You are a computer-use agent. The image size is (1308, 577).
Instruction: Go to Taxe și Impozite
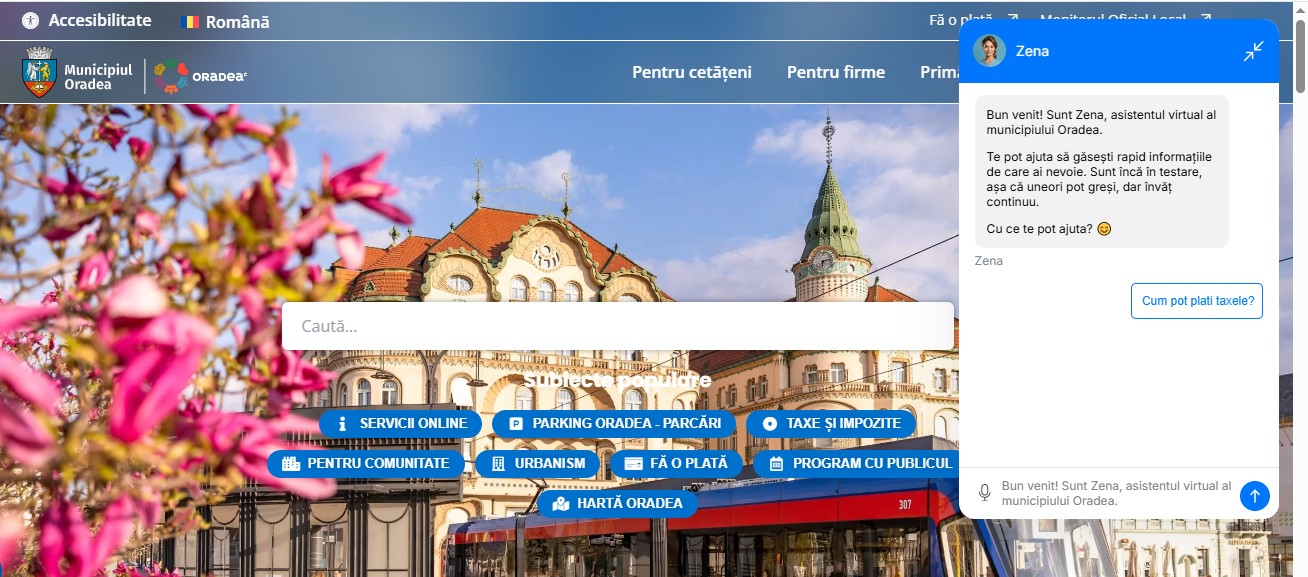click(830, 423)
